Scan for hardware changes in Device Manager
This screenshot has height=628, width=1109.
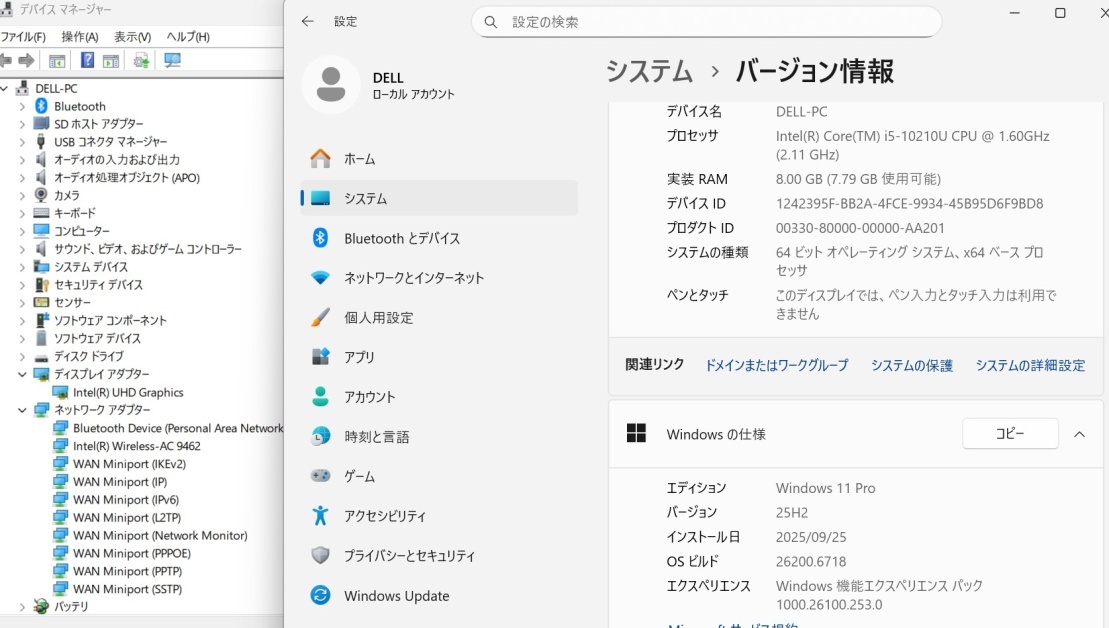pyautogui.click(x=141, y=60)
